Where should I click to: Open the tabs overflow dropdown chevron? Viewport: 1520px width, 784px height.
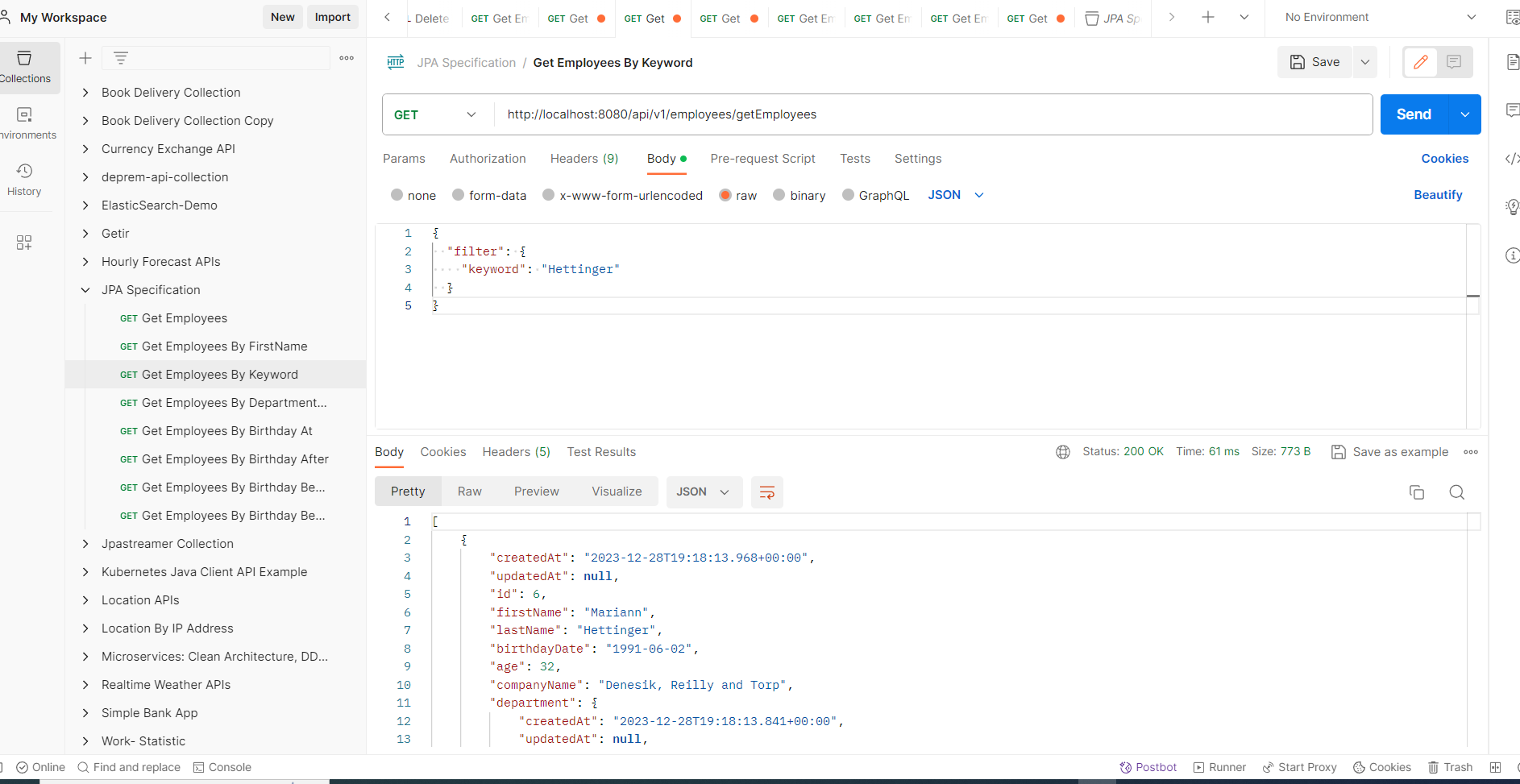point(1244,17)
